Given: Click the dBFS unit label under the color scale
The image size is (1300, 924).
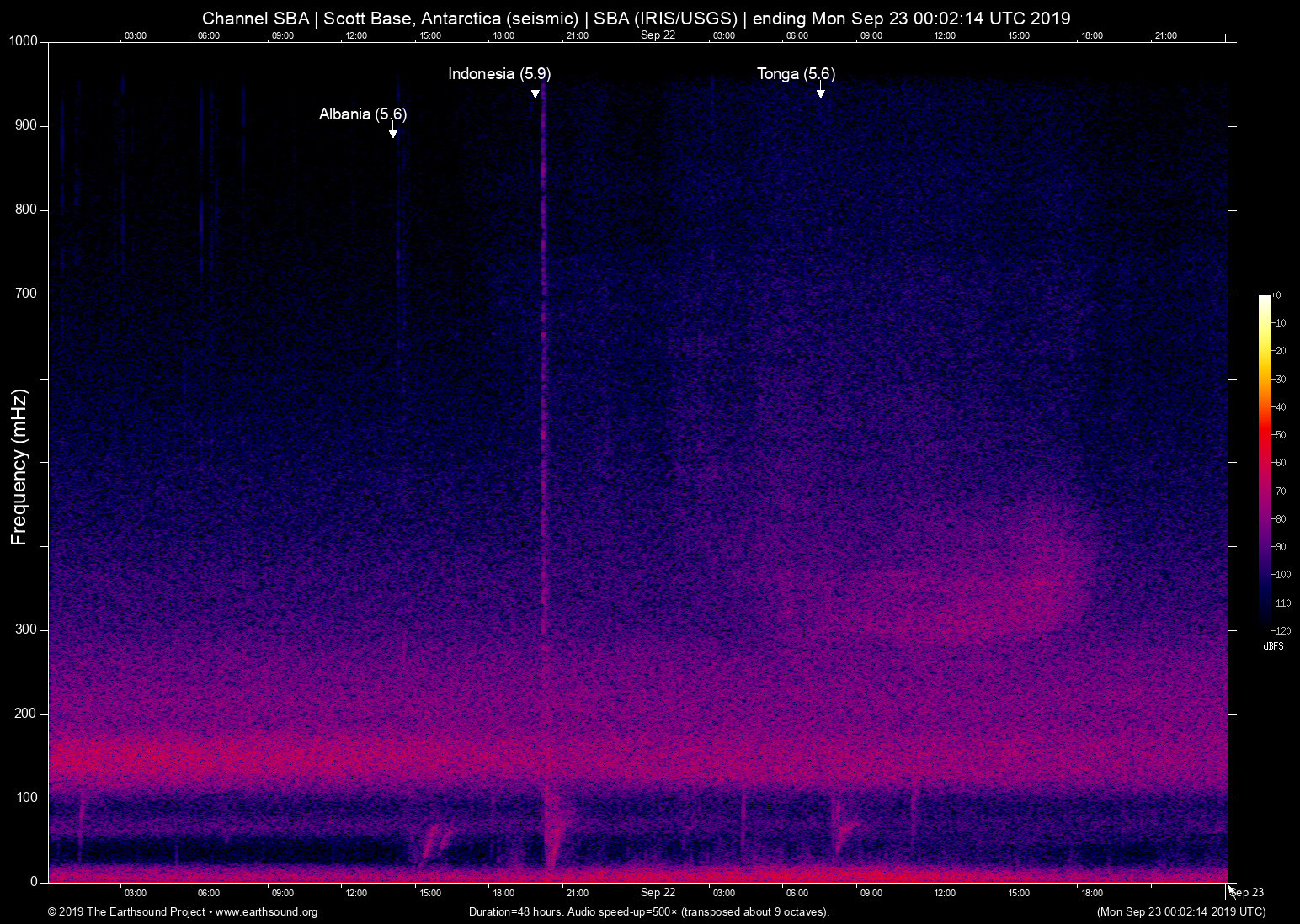Looking at the screenshot, I should (x=1273, y=647).
